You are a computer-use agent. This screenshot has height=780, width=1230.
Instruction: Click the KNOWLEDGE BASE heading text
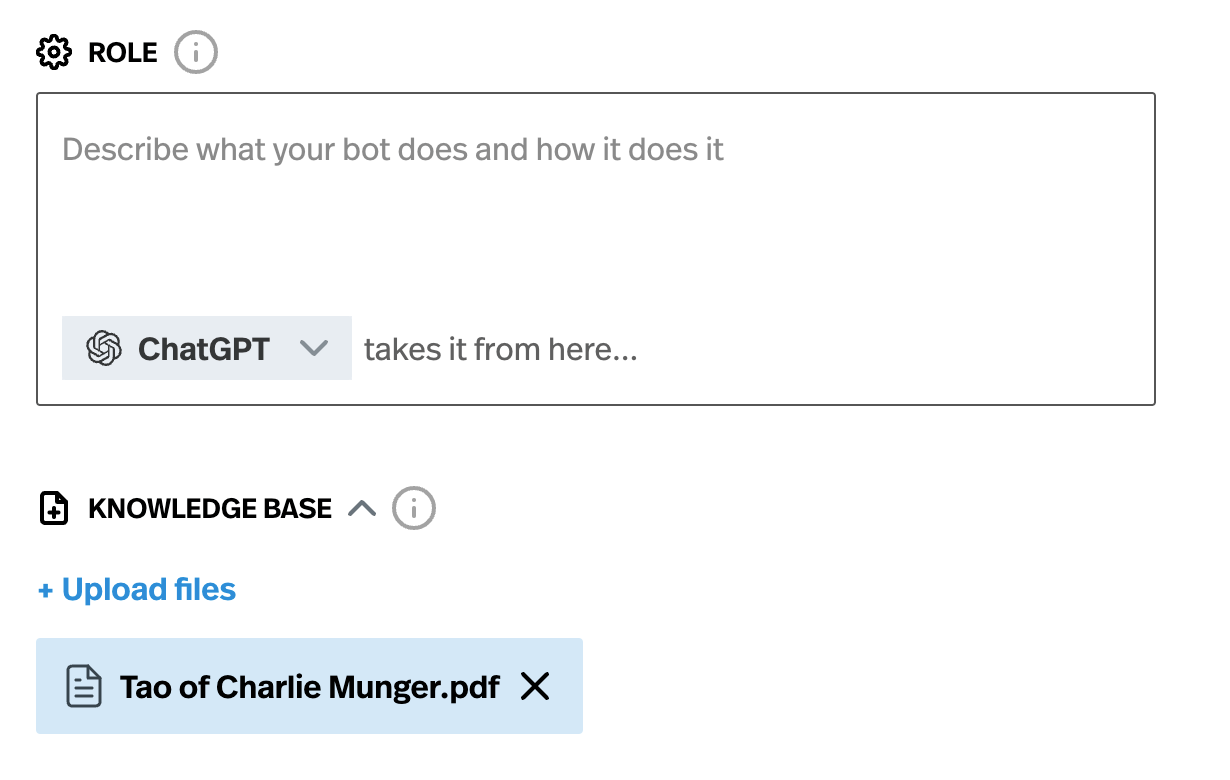tap(210, 509)
